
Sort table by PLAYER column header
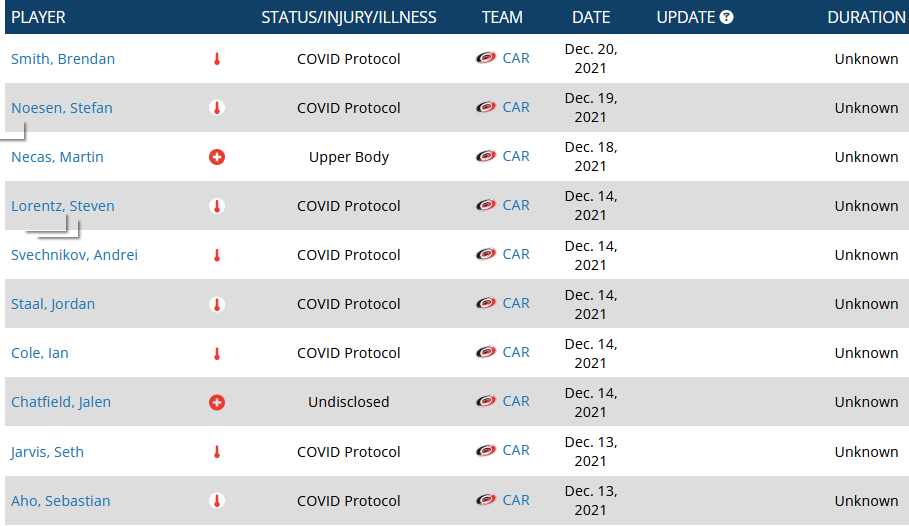38,17
